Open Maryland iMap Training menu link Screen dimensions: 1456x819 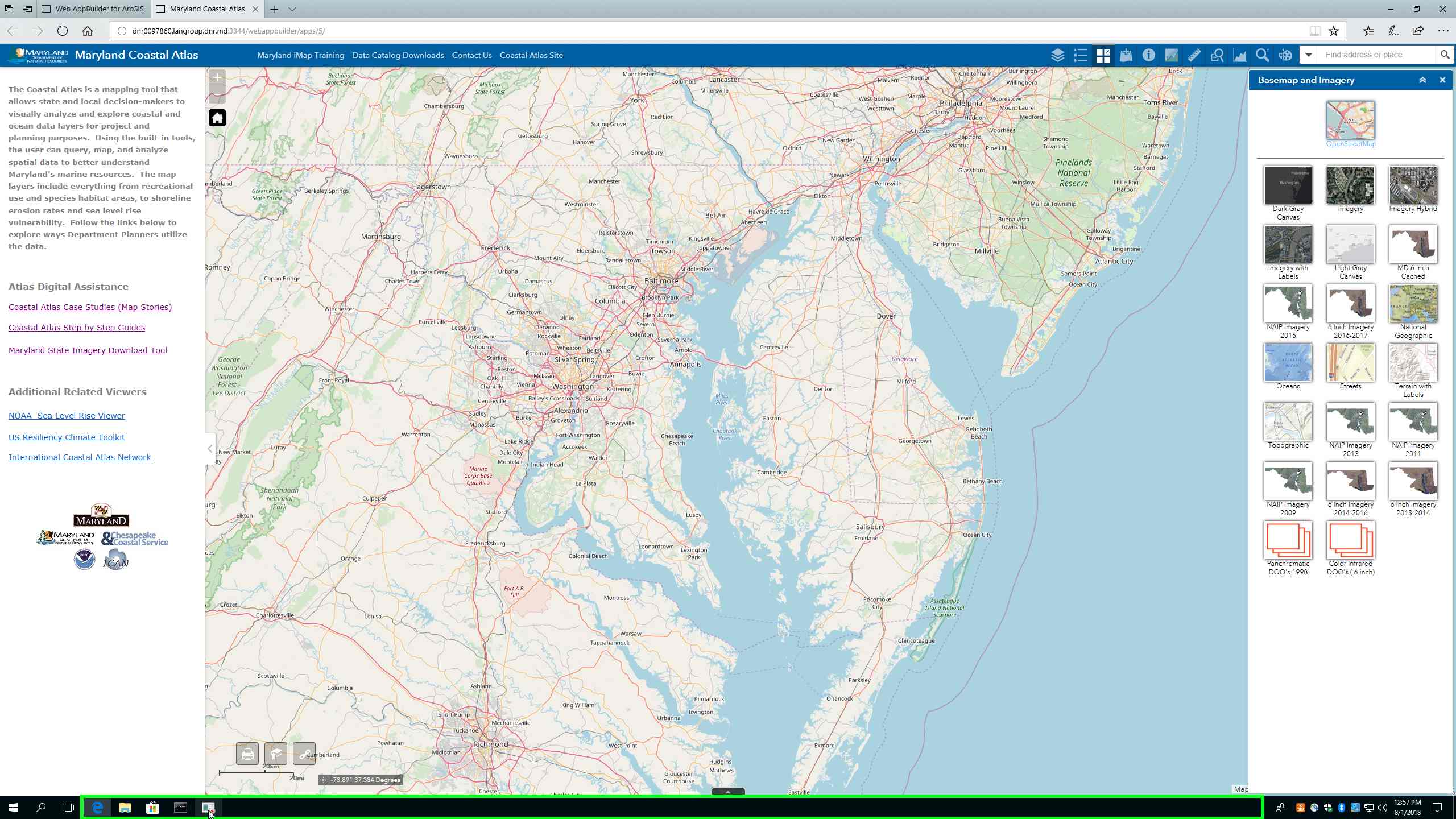(300, 55)
